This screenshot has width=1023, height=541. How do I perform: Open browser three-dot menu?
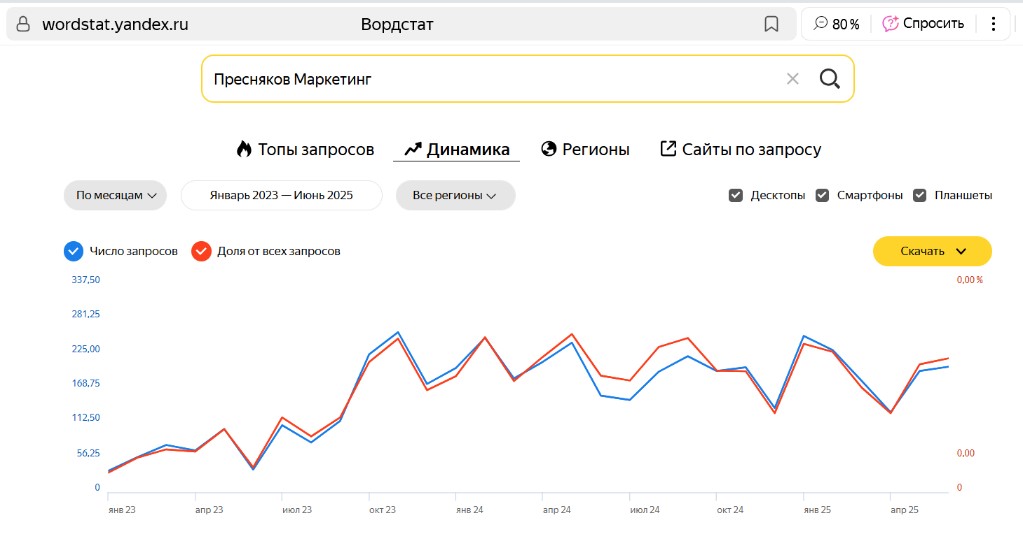click(x=993, y=24)
